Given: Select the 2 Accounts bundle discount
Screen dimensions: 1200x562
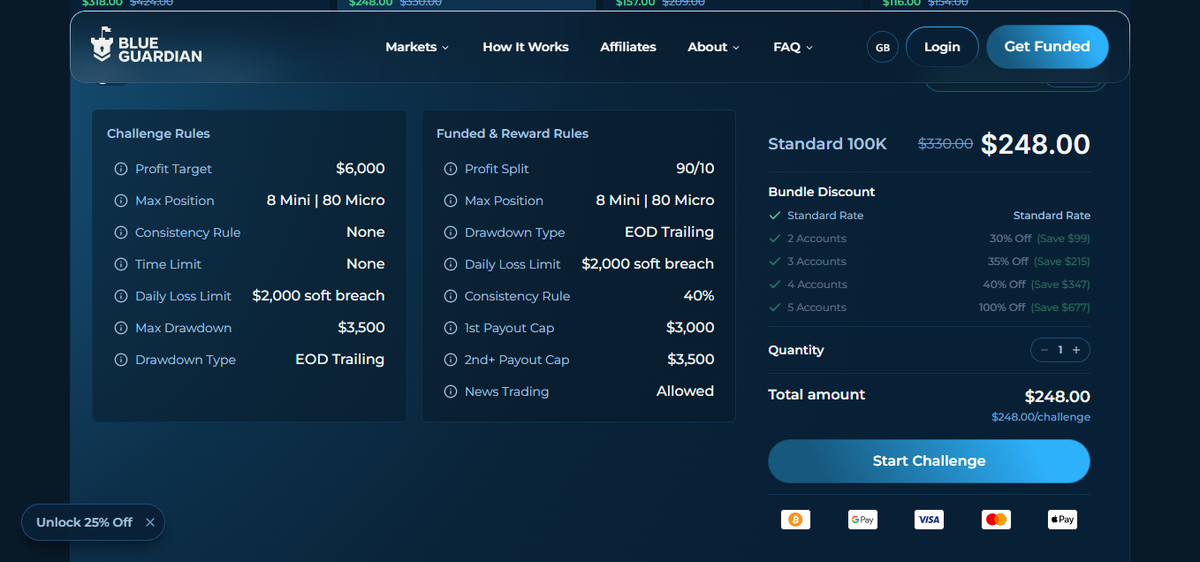Looking at the screenshot, I should [929, 239].
